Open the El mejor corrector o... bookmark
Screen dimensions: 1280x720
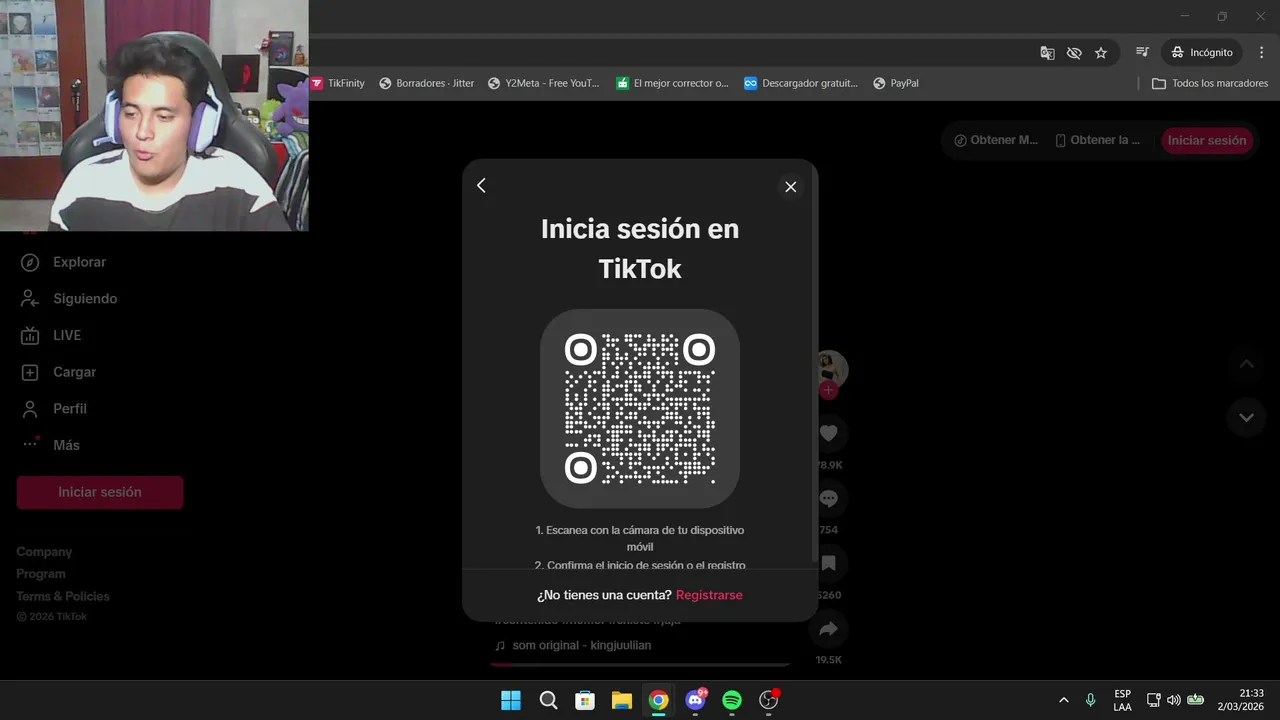tap(672, 83)
